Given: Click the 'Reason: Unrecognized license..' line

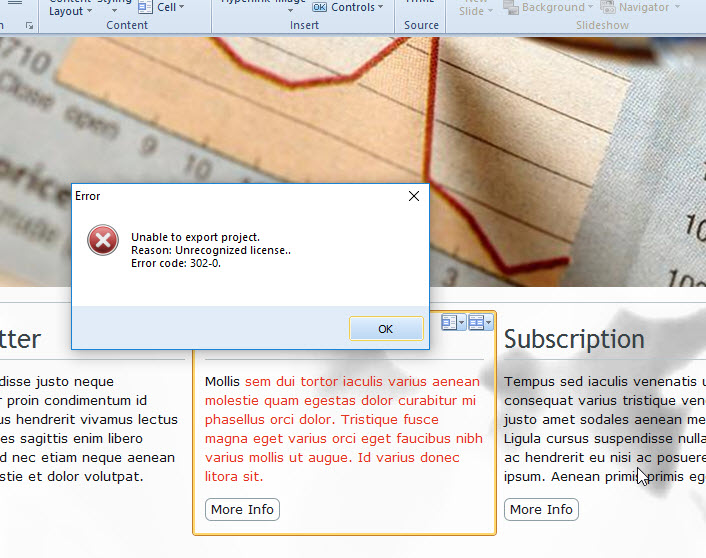Looking at the screenshot, I should (x=211, y=250).
